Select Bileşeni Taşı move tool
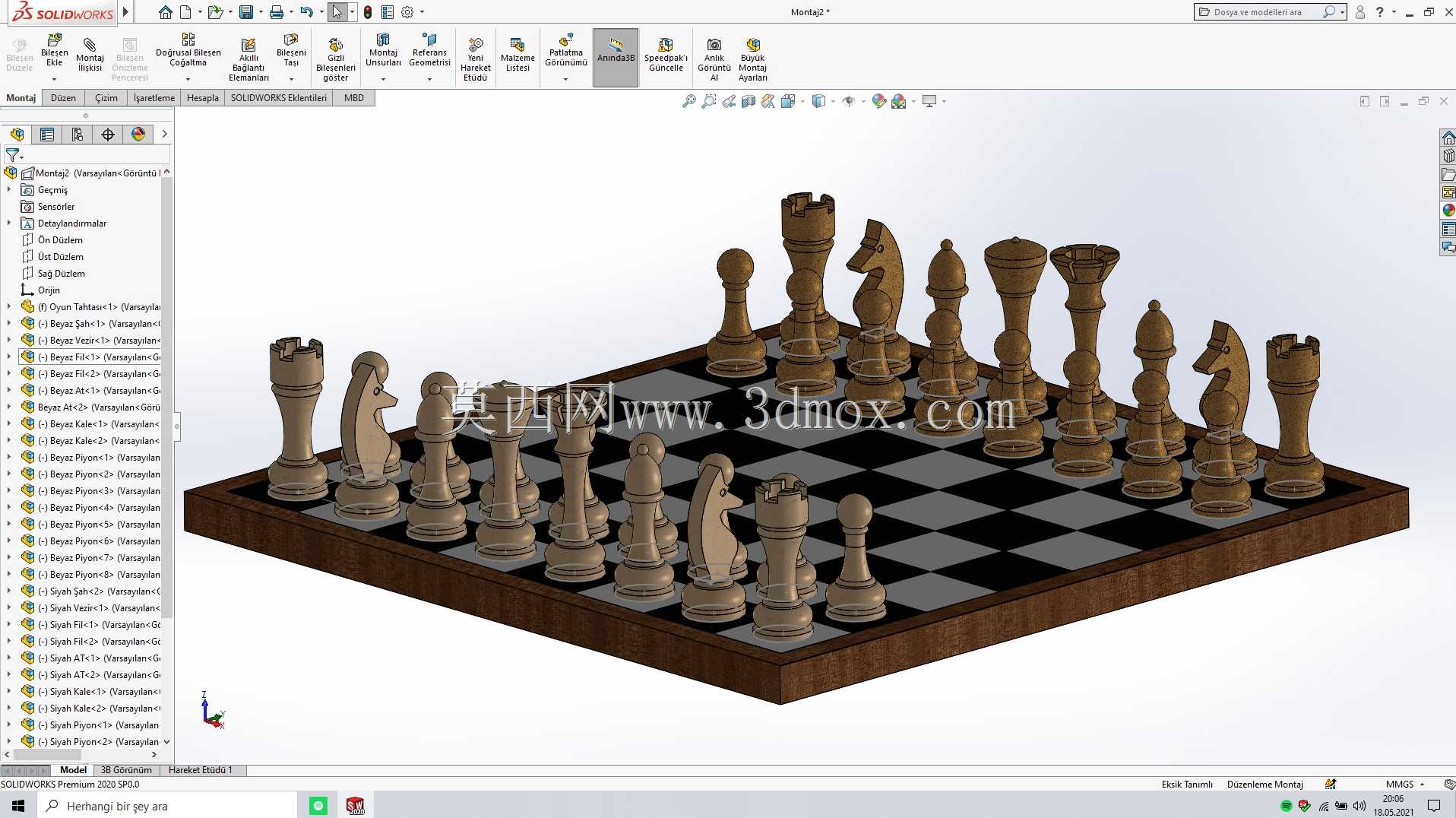 coord(291,50)
